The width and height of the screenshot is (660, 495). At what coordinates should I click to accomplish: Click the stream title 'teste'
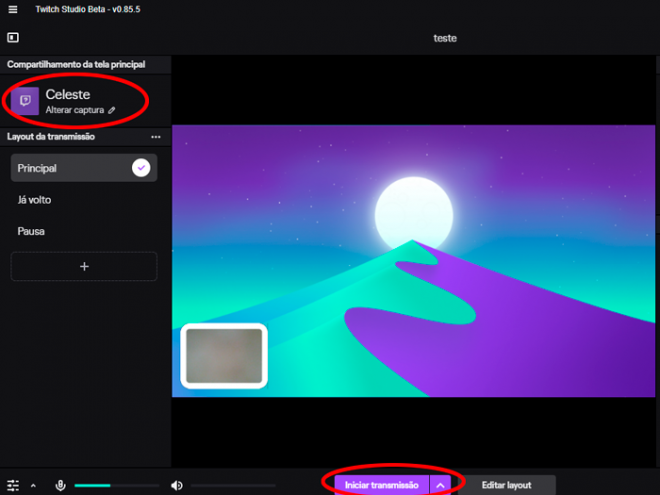click(445, 38)
